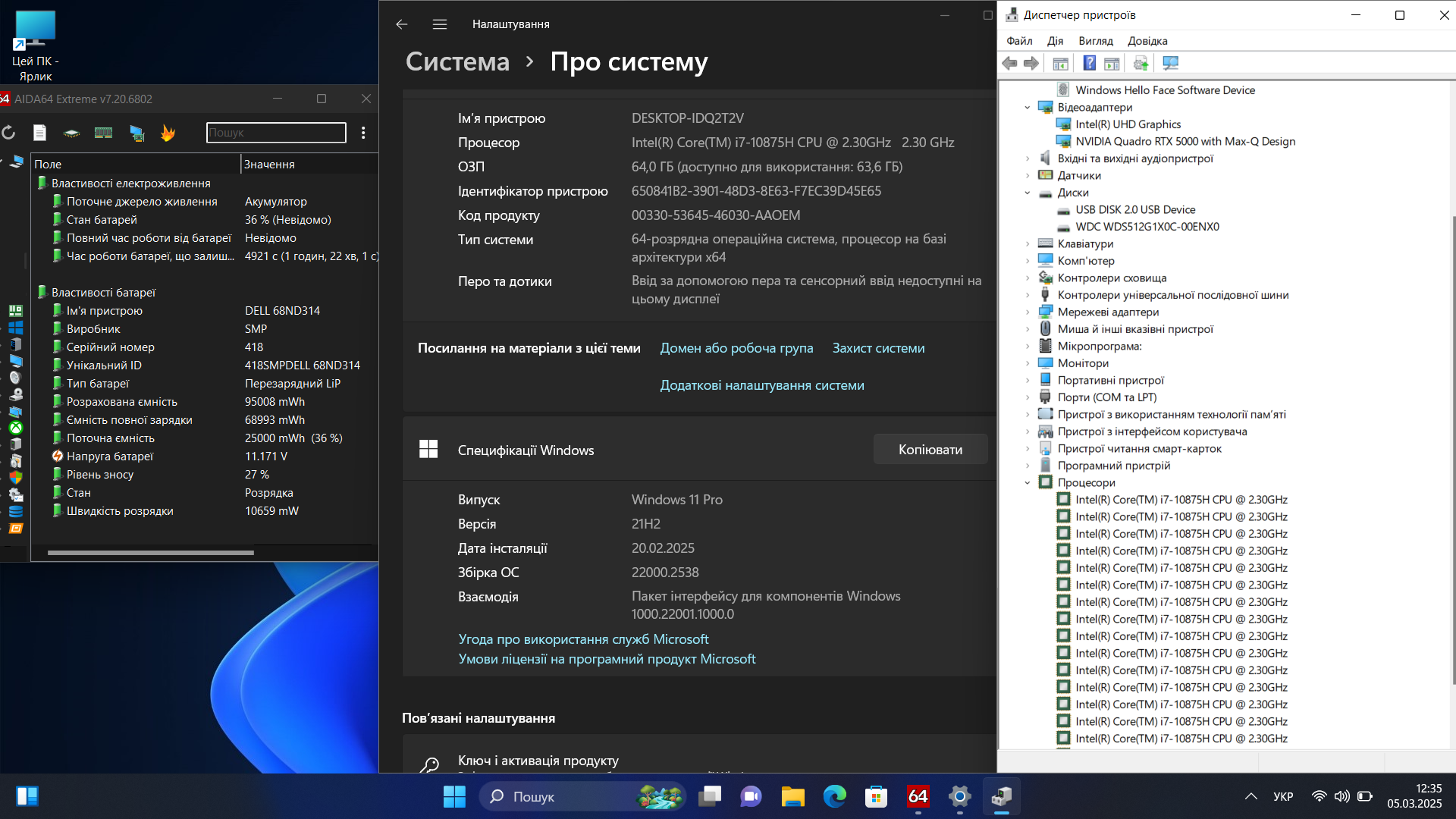This screenshot has height=819, width=1456.
Task: Open the AIDA64 three-dot options menu
Action: tap(363, 133)
